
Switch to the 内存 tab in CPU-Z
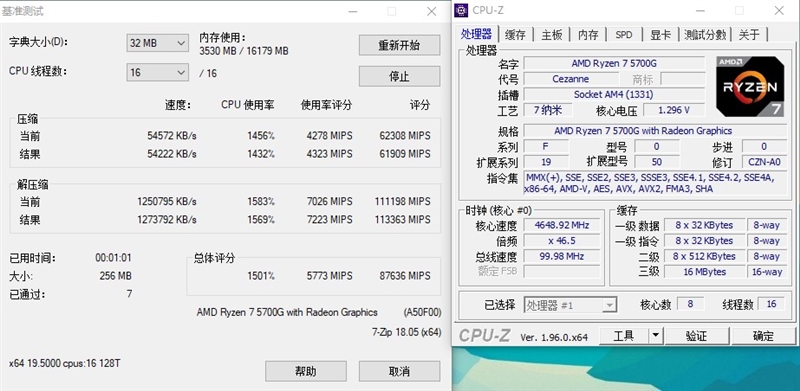pos(588,35)
